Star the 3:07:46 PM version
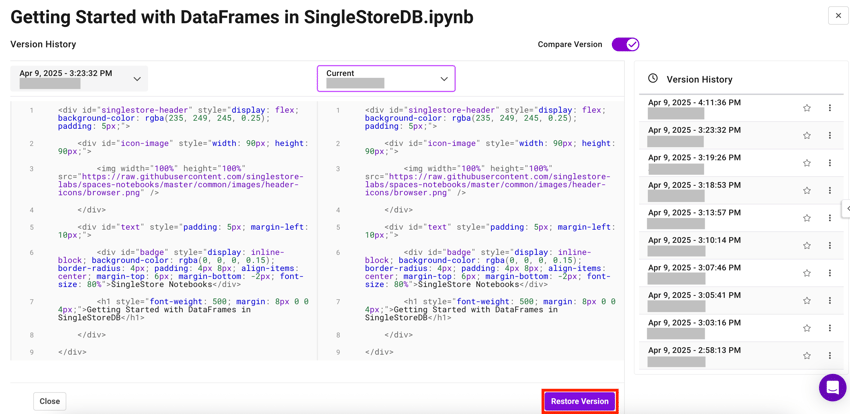850x414 pixels. (807, 273)
